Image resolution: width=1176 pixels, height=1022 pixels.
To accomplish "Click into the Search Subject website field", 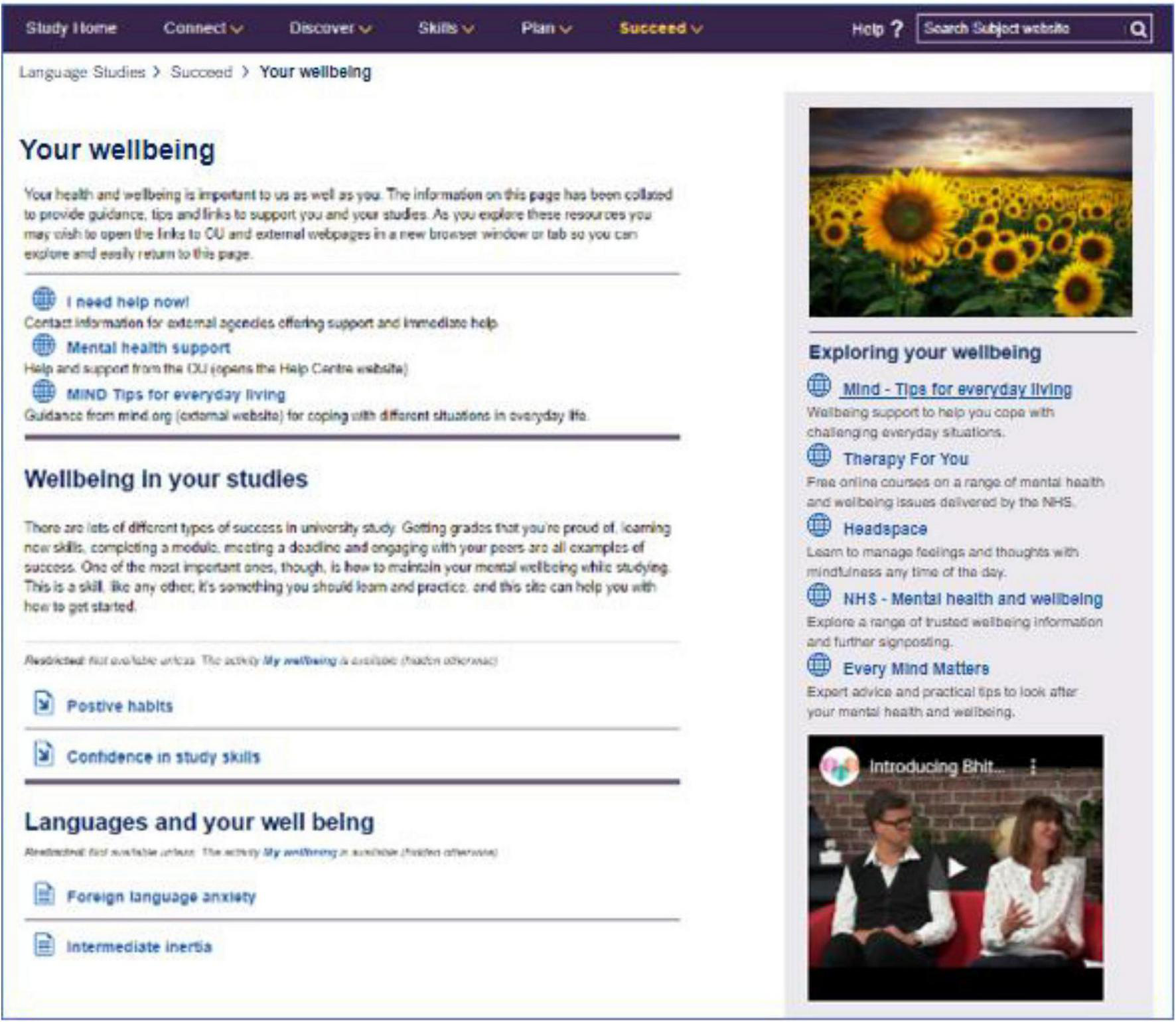I will point(1019,29).
